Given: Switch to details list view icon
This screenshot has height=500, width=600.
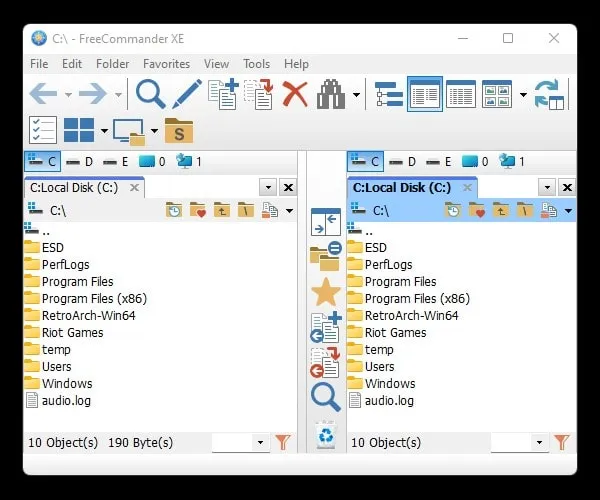Looking at the screenshot, I should coord(425,94).
